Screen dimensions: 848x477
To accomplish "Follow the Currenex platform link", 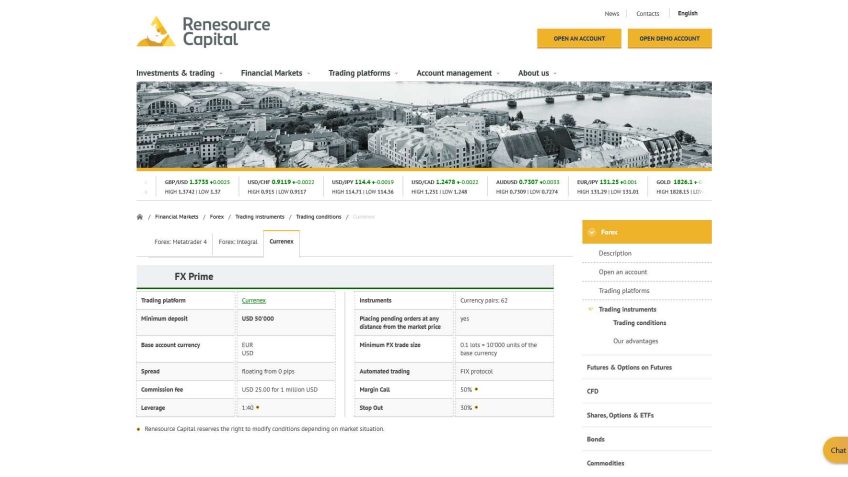I will [x=254, y=300].
